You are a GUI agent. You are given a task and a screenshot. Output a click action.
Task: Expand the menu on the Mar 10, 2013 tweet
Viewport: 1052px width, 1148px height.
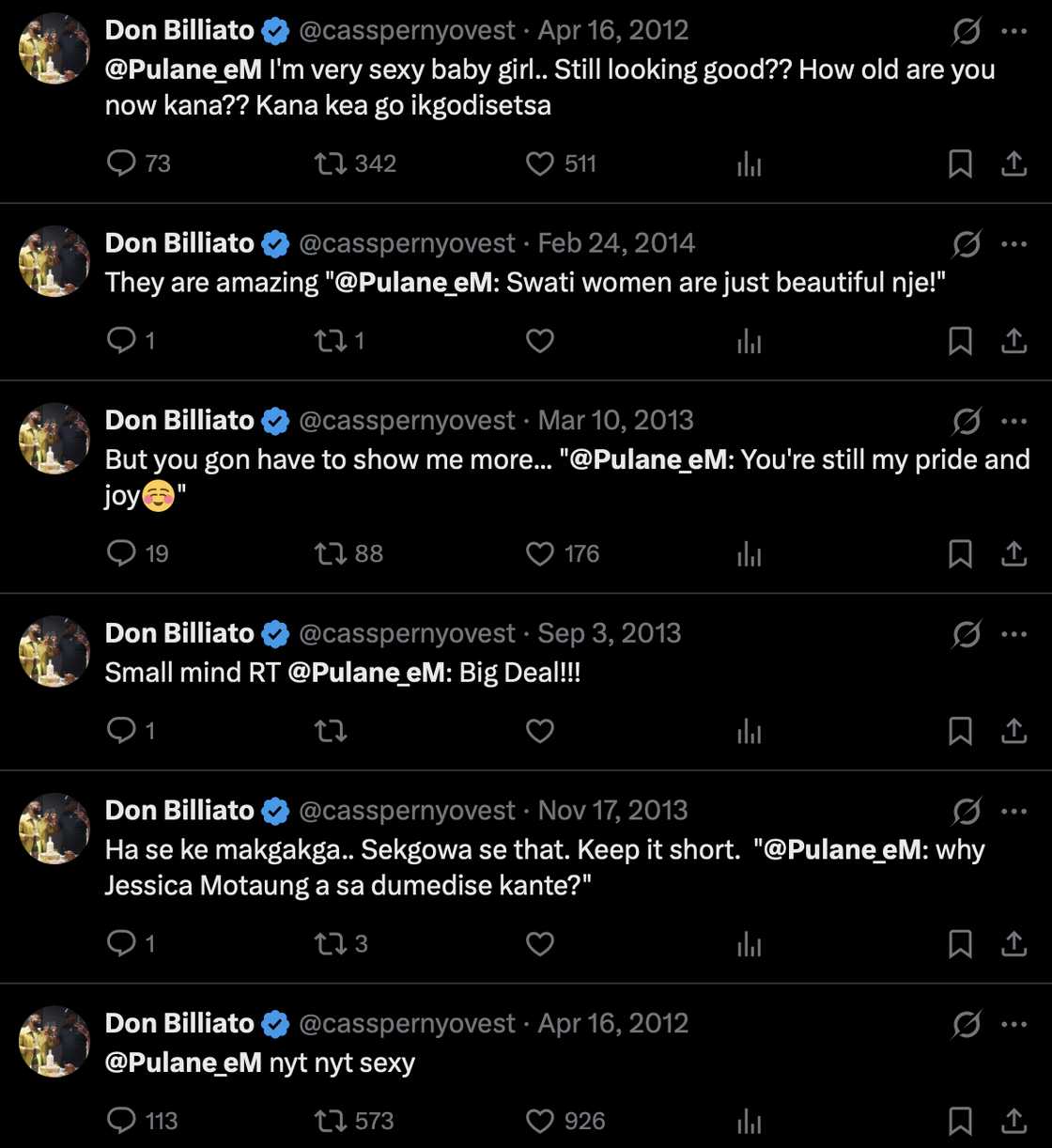point(1014,421)
